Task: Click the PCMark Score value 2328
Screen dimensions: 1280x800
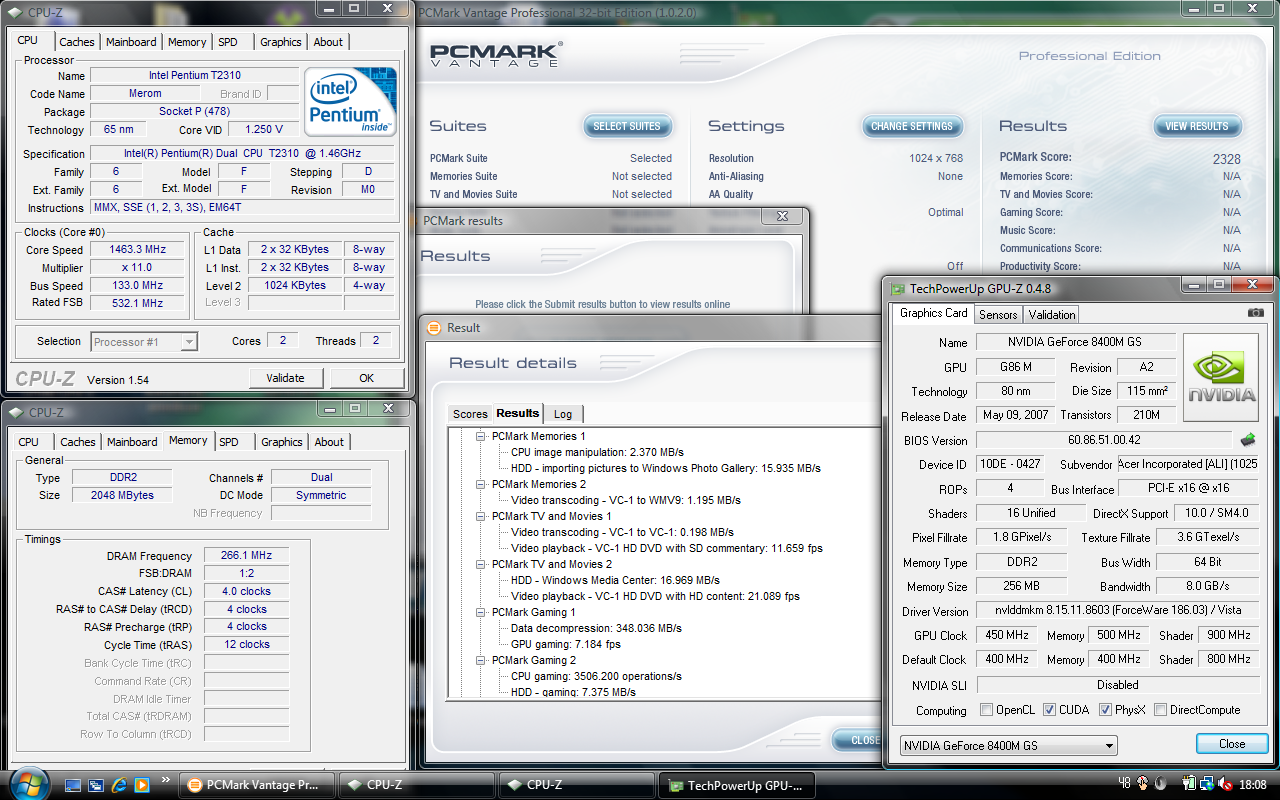Action: 1226,158
